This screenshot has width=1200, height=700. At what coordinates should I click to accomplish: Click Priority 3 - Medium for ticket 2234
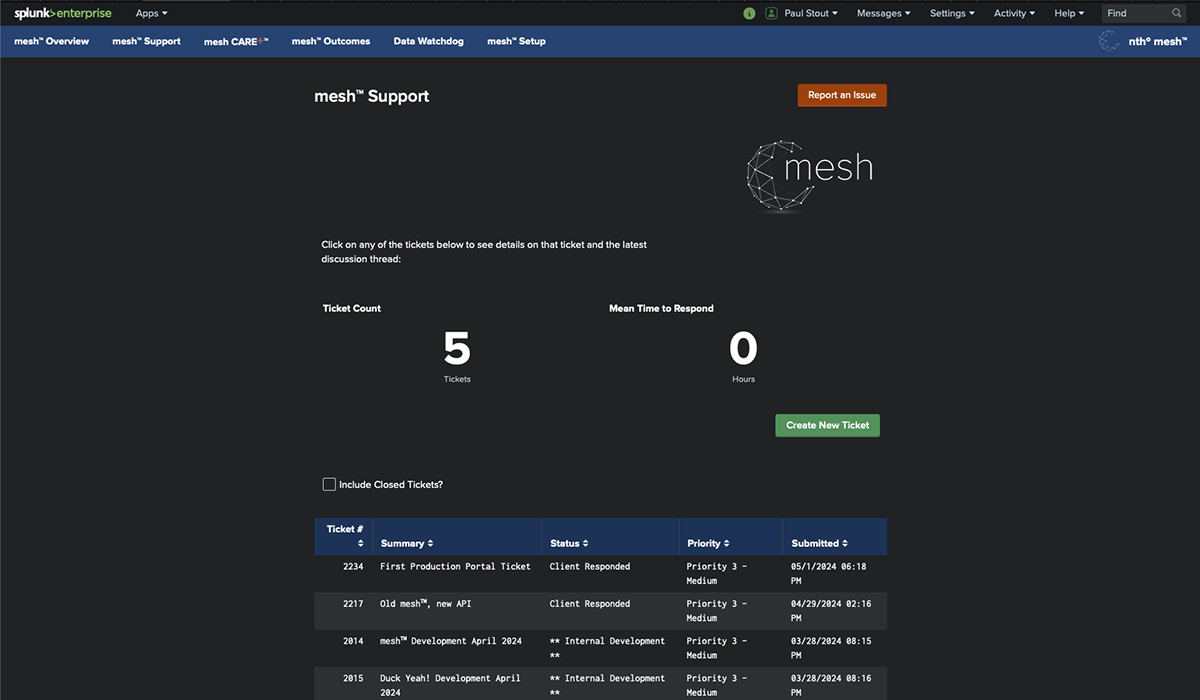(716, 574)
